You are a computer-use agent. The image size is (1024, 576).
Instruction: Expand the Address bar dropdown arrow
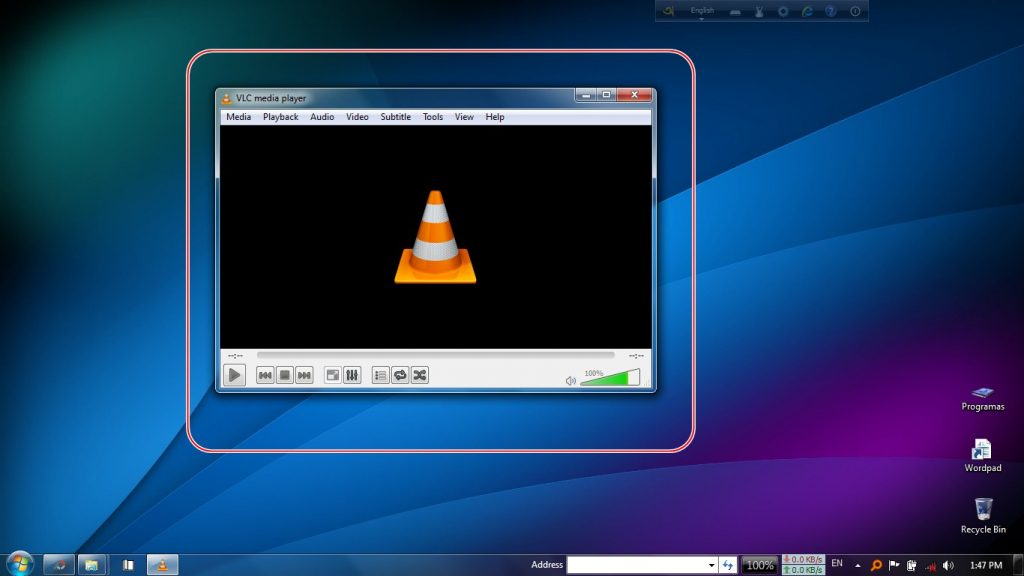pos(711,565)
